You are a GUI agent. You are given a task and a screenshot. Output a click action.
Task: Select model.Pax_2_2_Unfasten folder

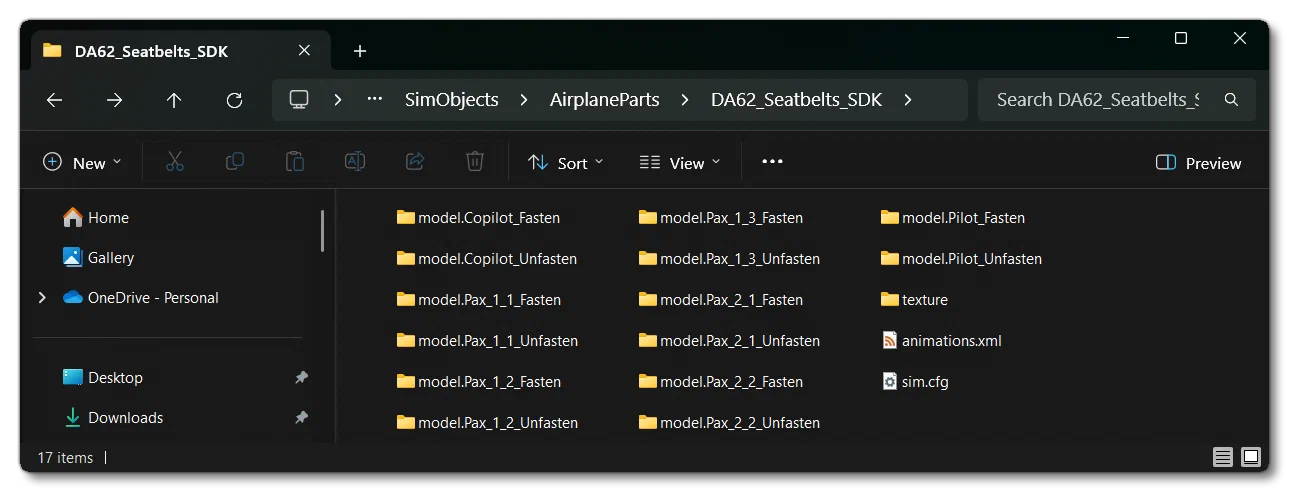[729, 423]
